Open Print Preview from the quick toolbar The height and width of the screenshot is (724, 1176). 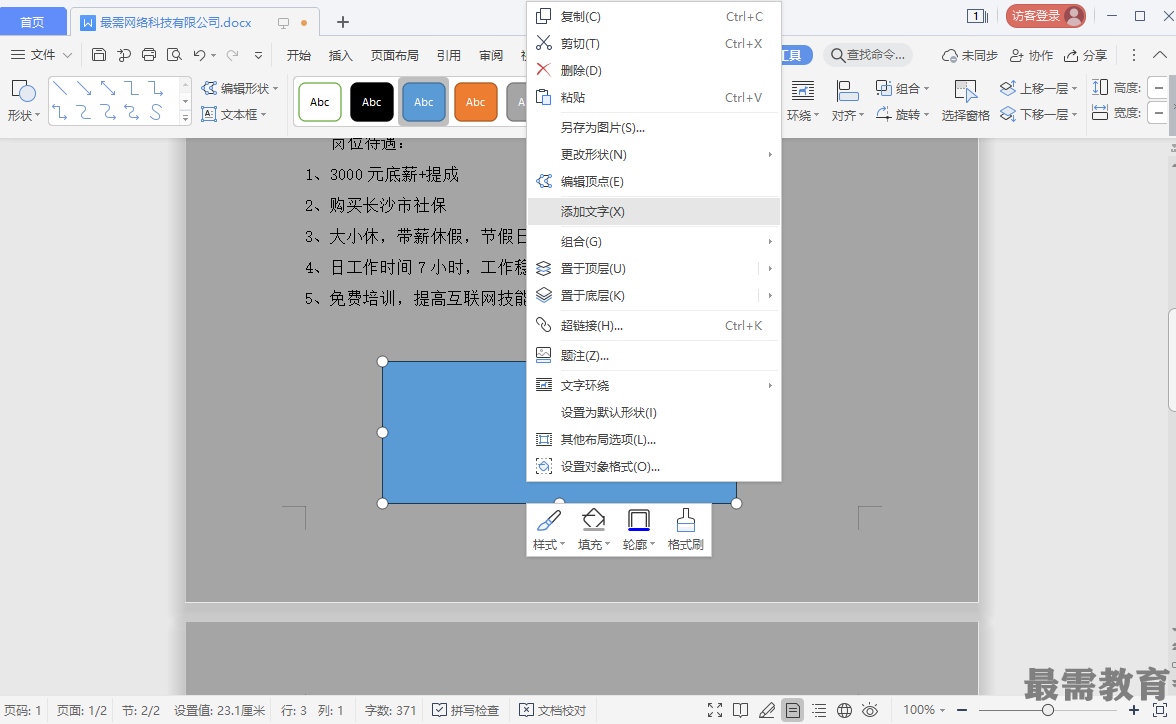(x=174, y=55)
